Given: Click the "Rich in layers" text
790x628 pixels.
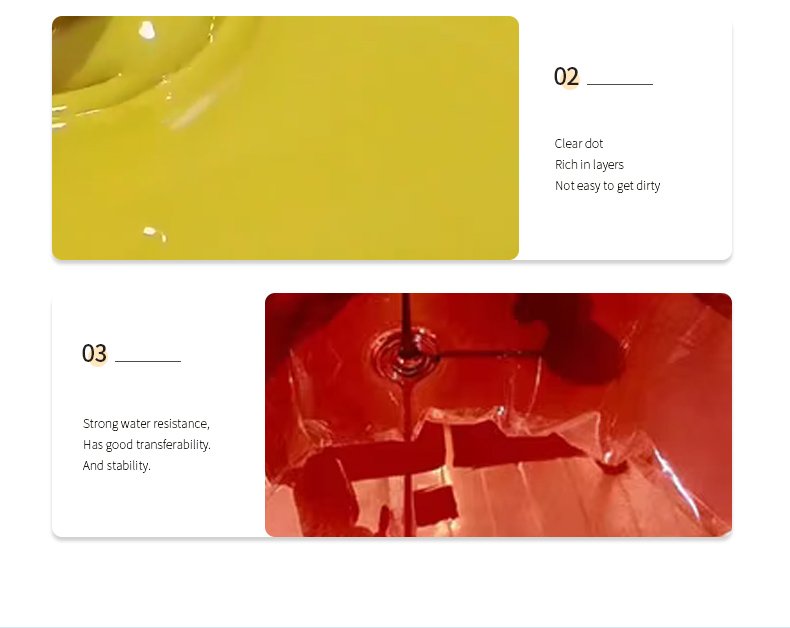Looking at the screenshot, I should point(589,165).
